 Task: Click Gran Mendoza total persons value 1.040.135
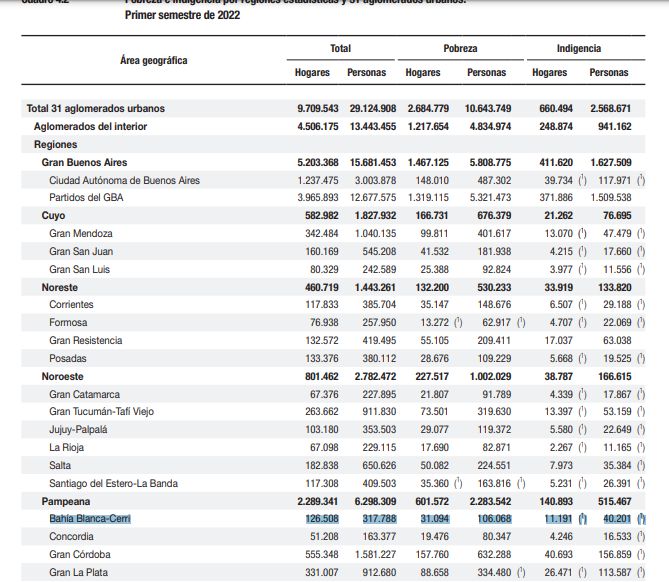pos(375,233)
